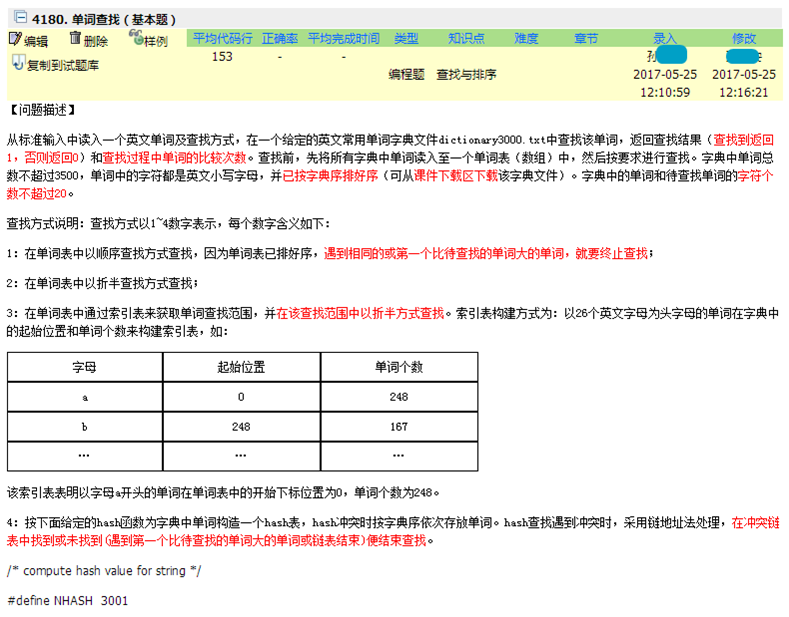
Task: Collapse problem 4180 with the minus icon
Action: click(21, 18)
